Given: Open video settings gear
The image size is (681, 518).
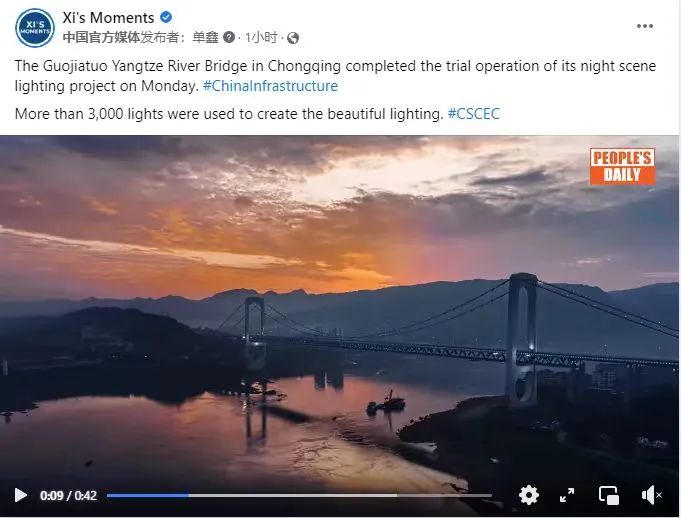Looking at the screenshot, I should pos(528,495).
